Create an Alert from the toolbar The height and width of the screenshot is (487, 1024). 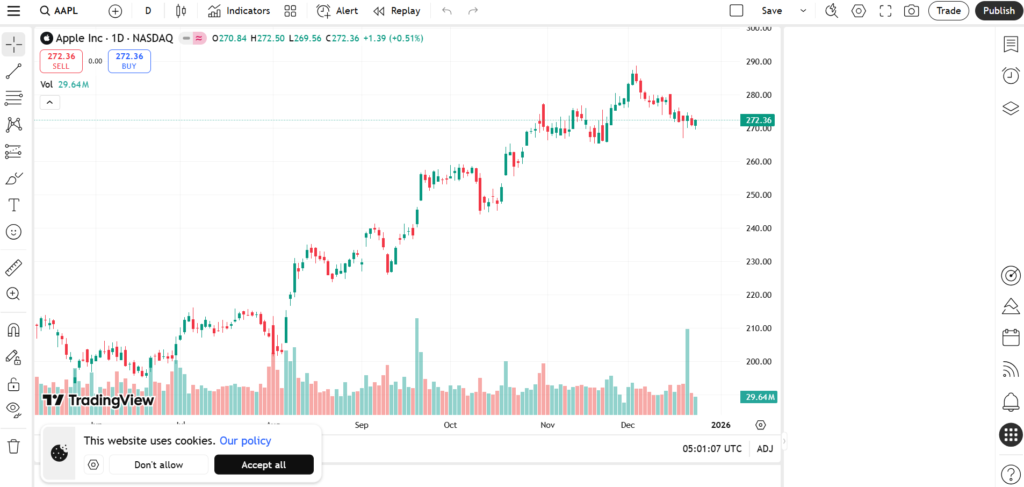pos(337,10)
